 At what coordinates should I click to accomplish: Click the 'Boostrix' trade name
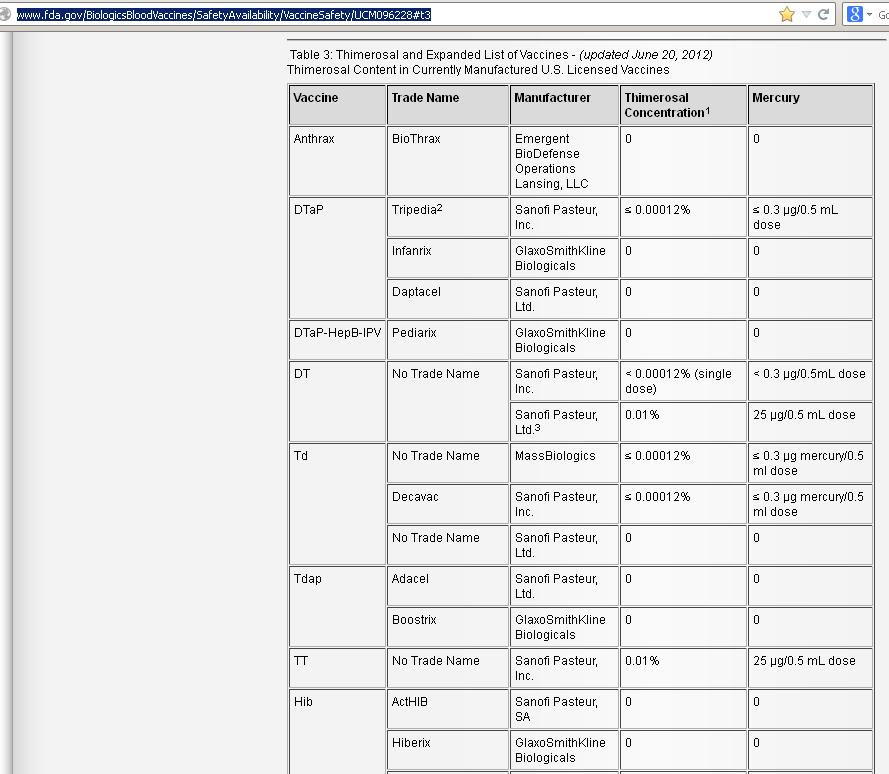tap(414, 620)
